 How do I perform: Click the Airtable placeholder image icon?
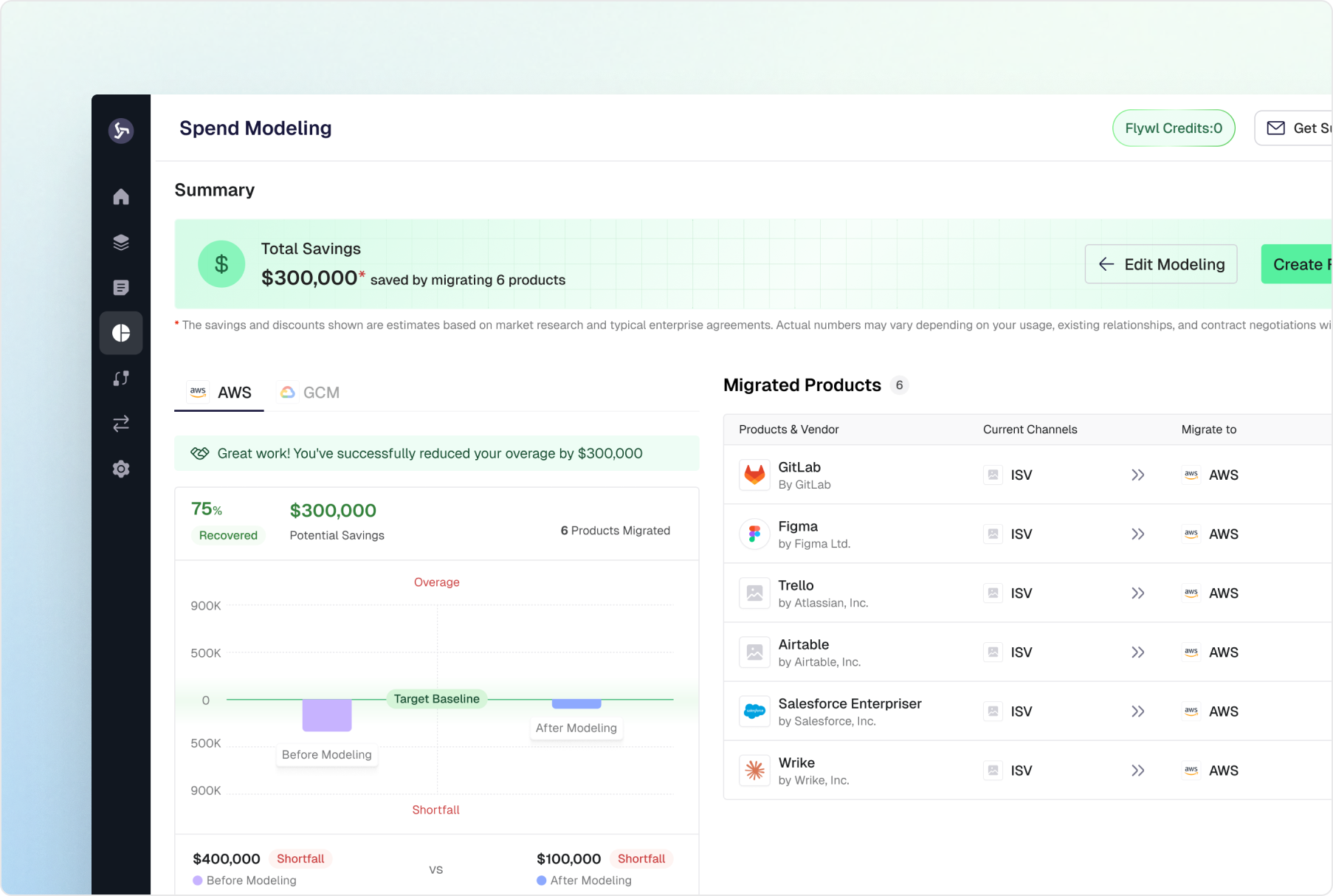[x=754, y=652]
